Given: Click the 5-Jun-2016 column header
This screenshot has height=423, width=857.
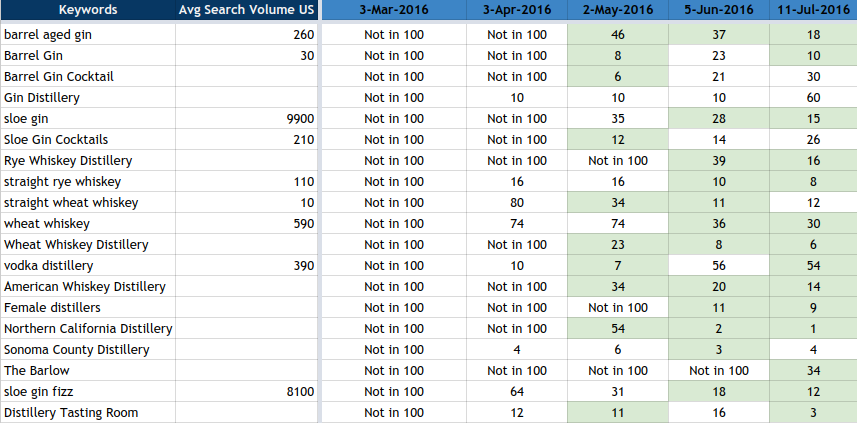Looking at the screenshot, I should click(x=719, y=10).
